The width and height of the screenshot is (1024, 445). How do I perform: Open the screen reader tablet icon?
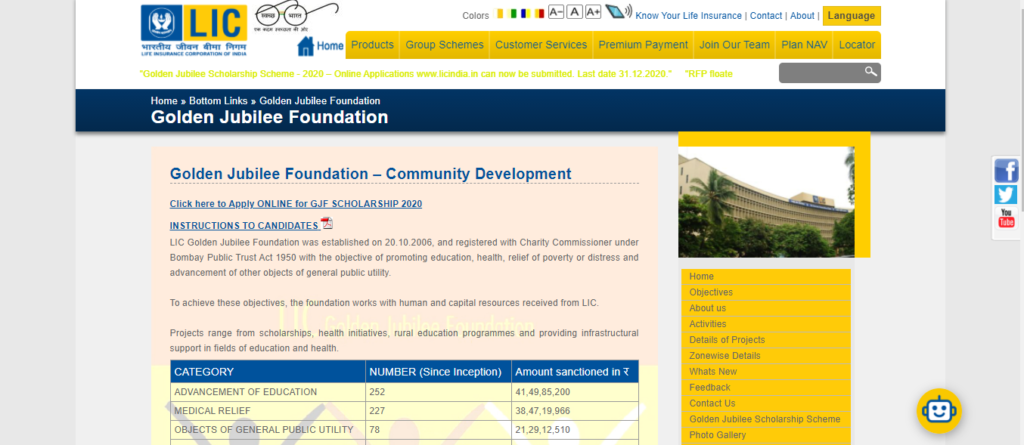pyautogui.click(x=618, y=11)
